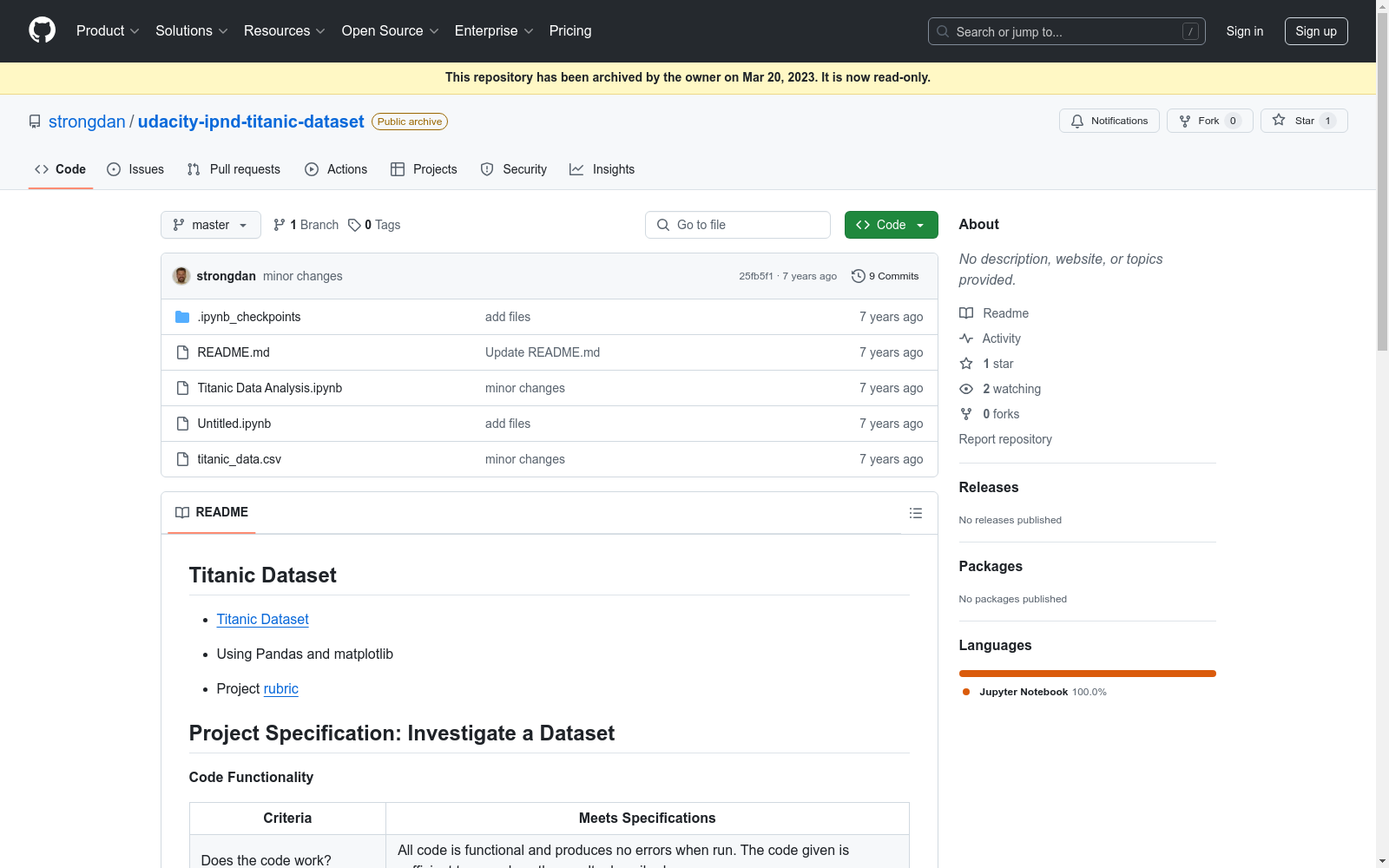This screenshot has width=1389, height=868.
Task: Click the repository icon before strongdan
Action: [35, 122]
